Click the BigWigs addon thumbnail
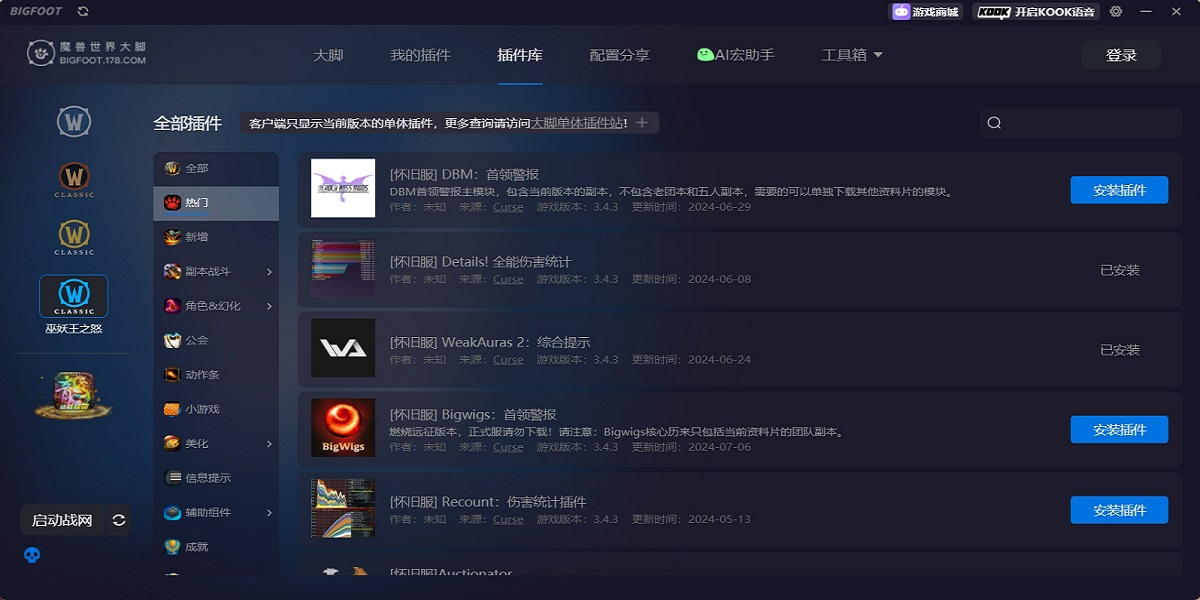The width and height of the screenshot is (1200, 600). click(343, 428)
